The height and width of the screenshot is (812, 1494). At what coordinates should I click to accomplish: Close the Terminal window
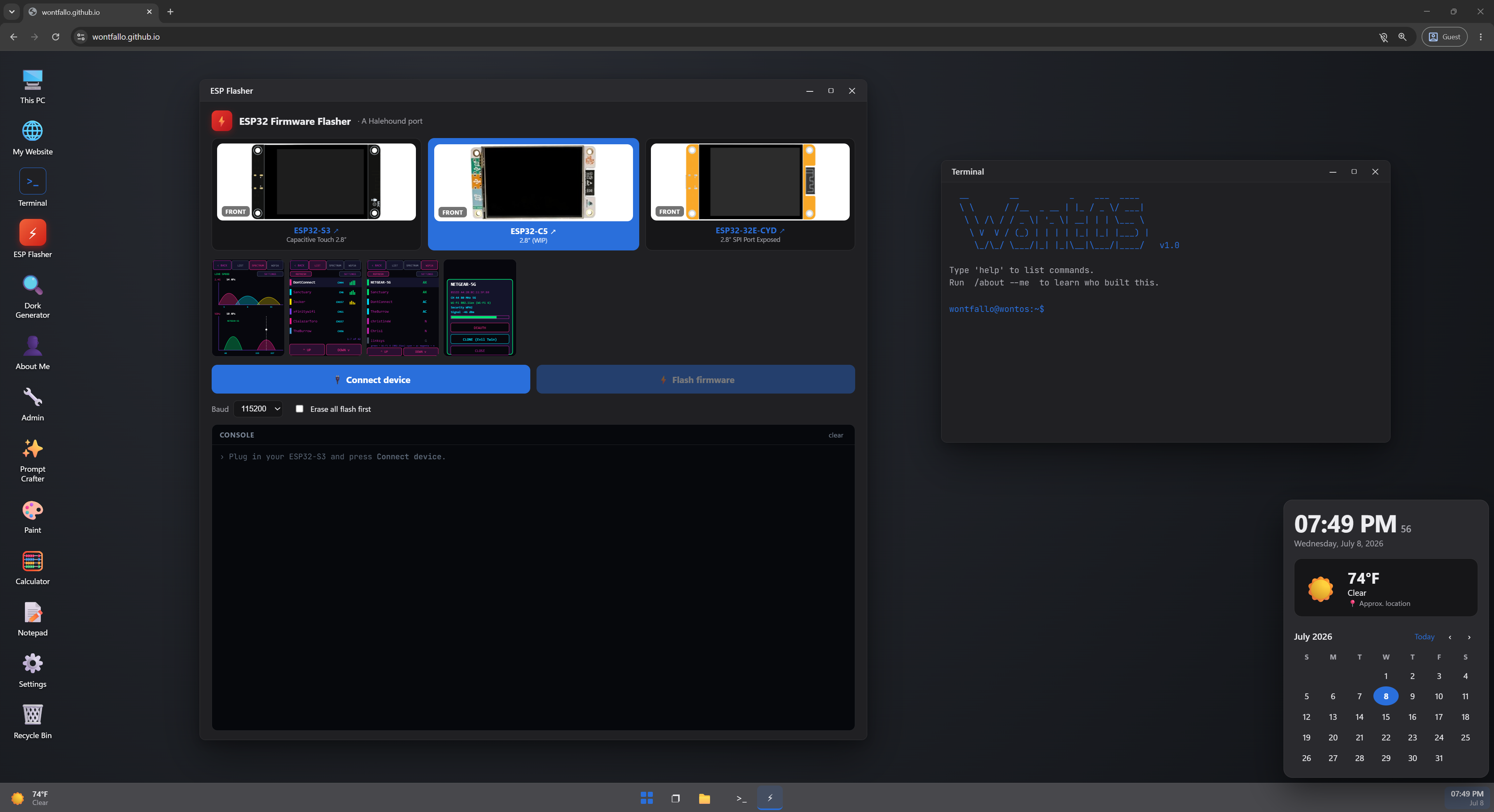pos(1375,171)
